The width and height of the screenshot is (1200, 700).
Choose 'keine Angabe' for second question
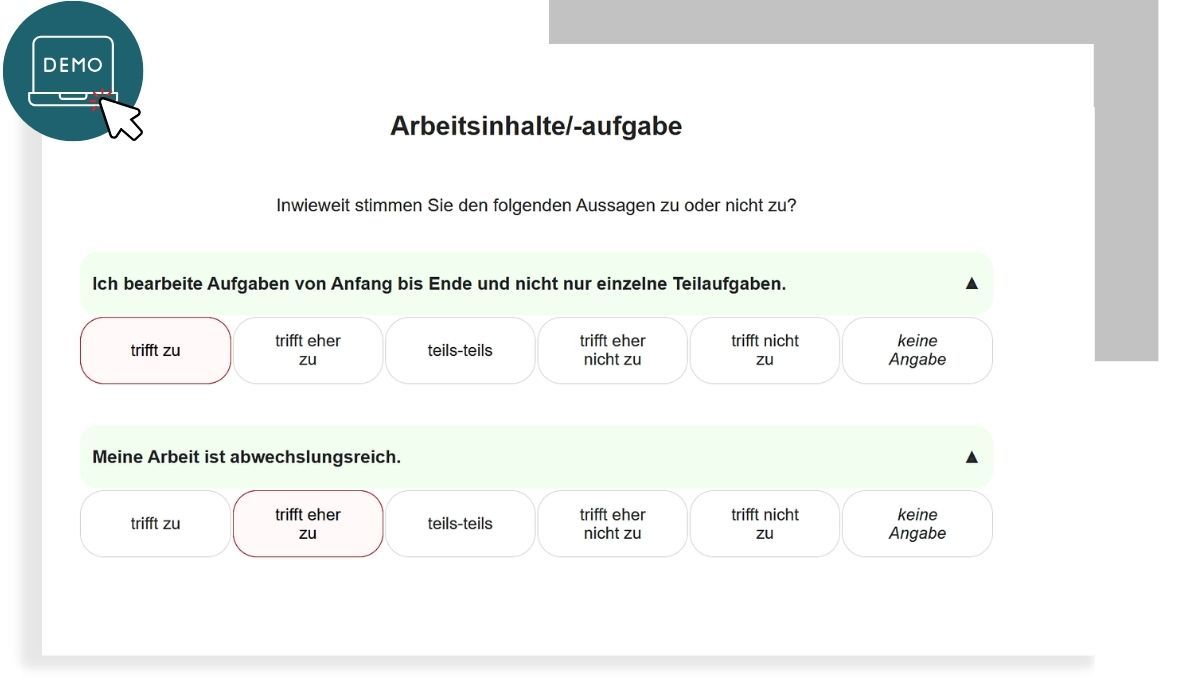click(917, 524)
